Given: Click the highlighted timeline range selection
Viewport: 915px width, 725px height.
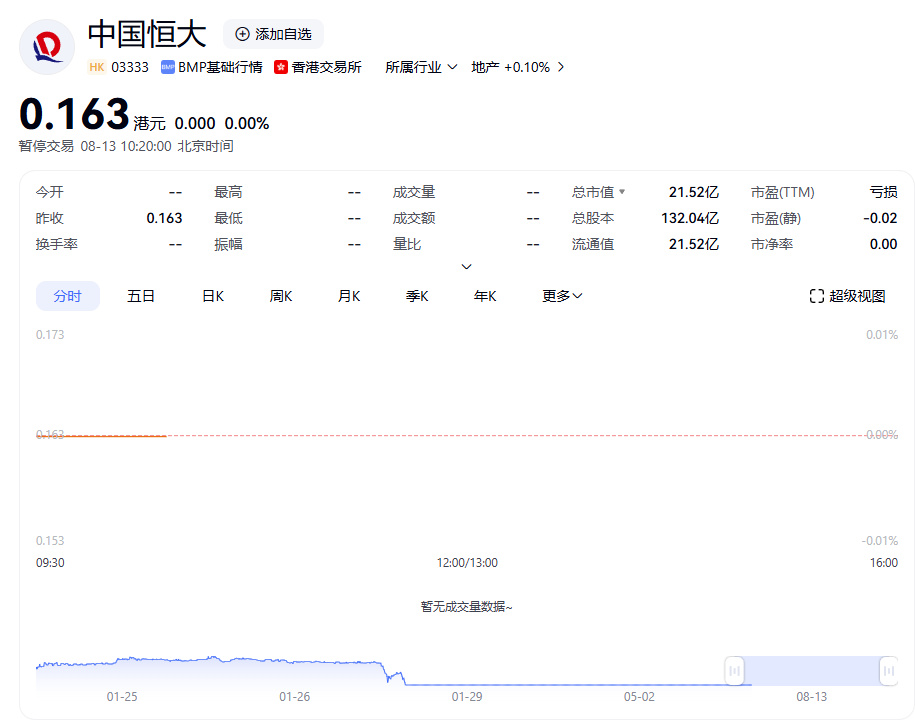Looking at the screenshot, I should point(812,671).
